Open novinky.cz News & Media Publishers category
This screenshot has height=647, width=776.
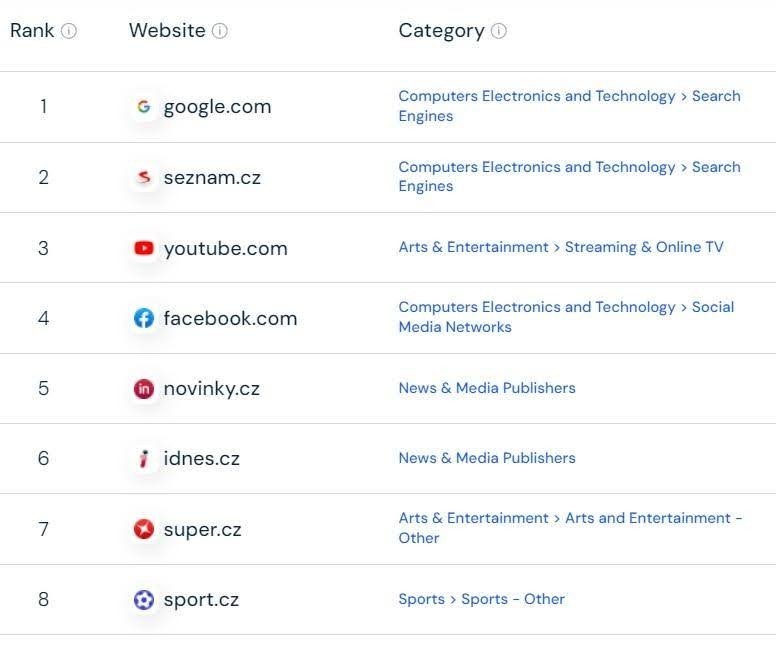pos(487,388)
